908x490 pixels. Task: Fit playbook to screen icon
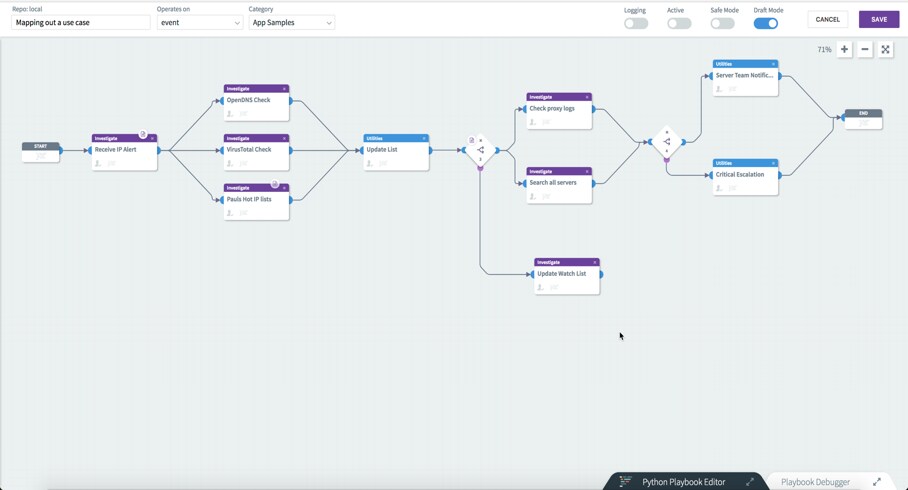click(885, 49)
